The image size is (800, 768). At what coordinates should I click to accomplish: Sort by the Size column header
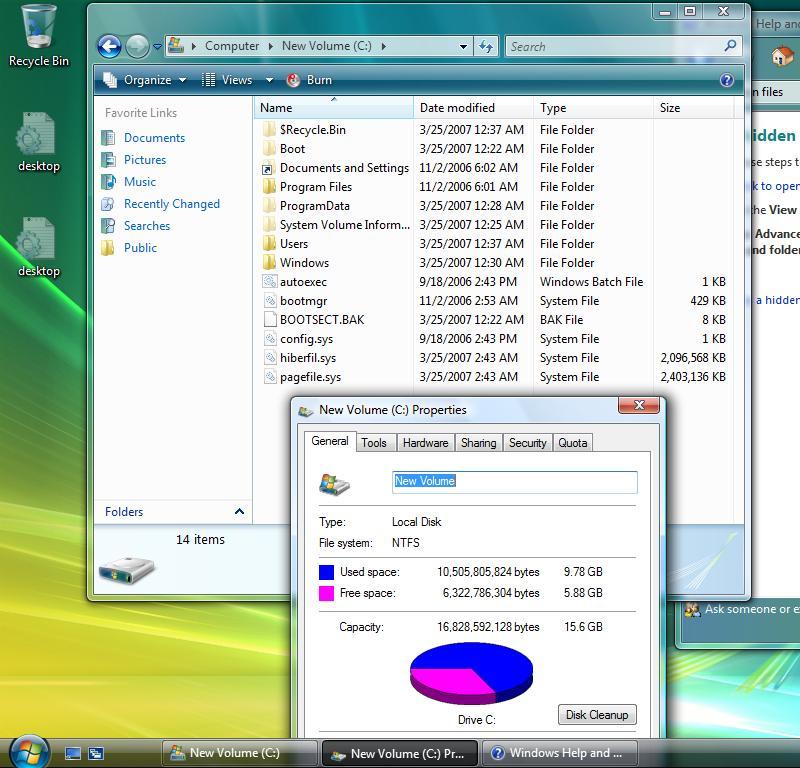tap(693, 108)
